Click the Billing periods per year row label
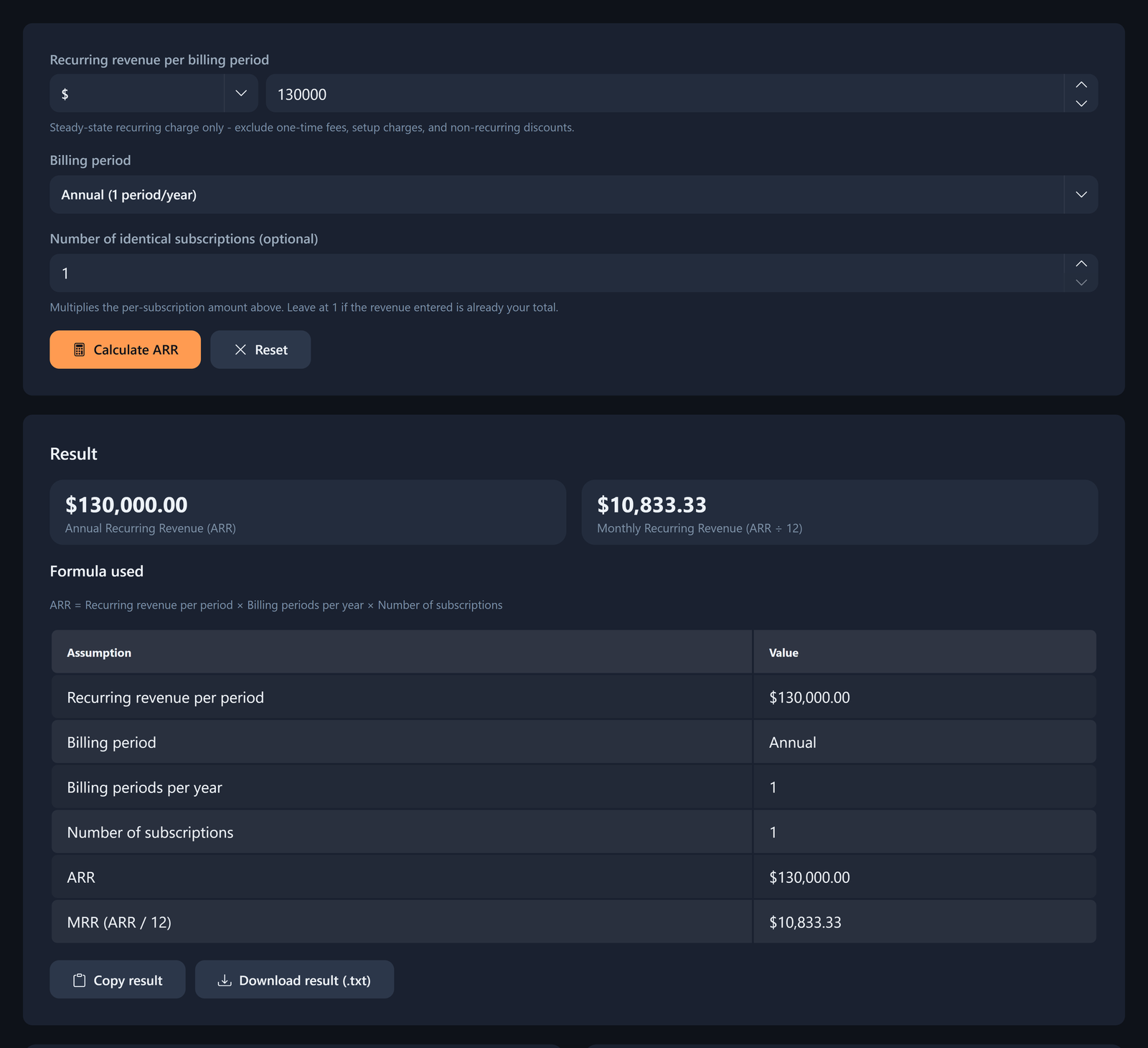The width and height of the screenshot is (1148, 1048). point(144,787)
